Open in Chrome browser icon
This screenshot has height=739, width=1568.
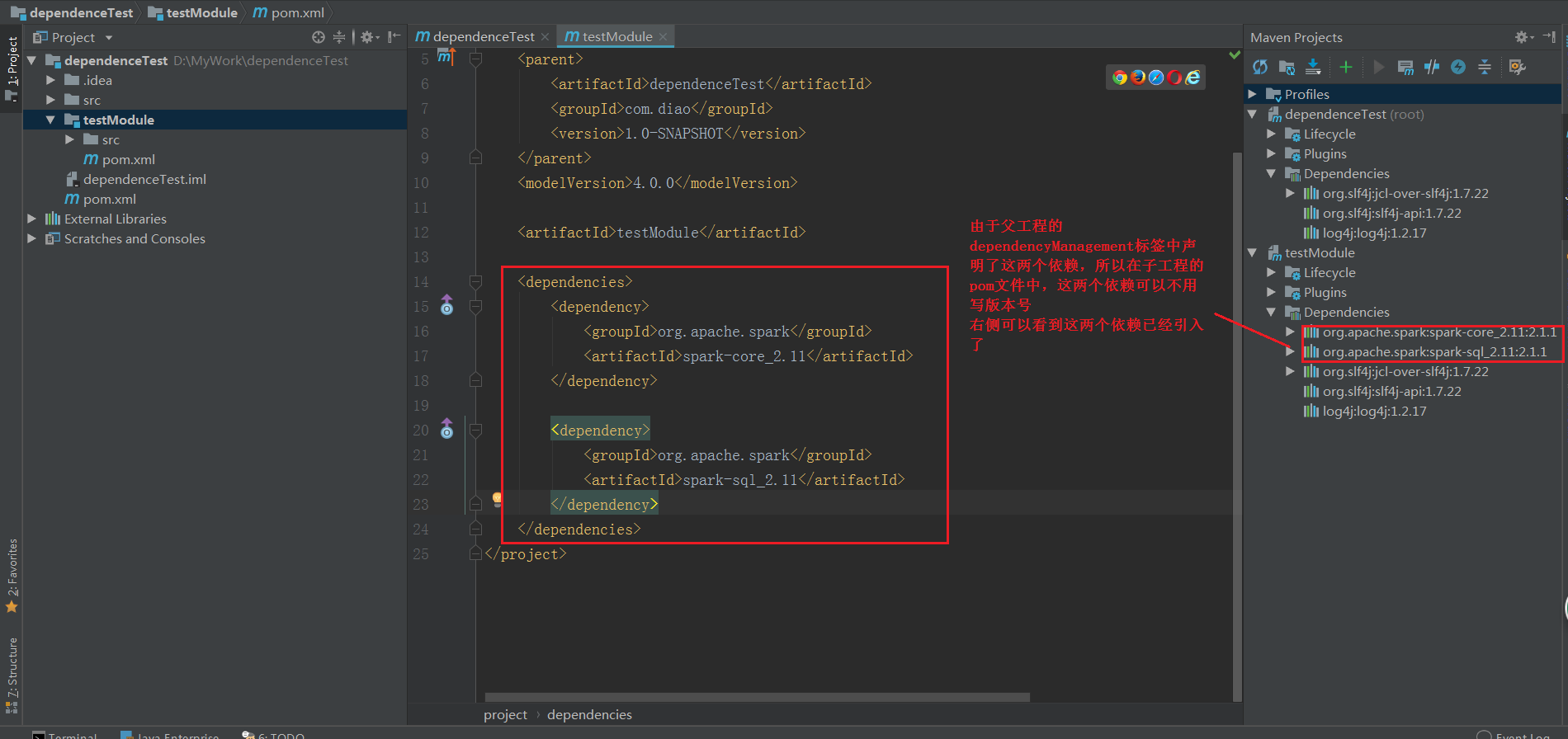coord(1120,78)
